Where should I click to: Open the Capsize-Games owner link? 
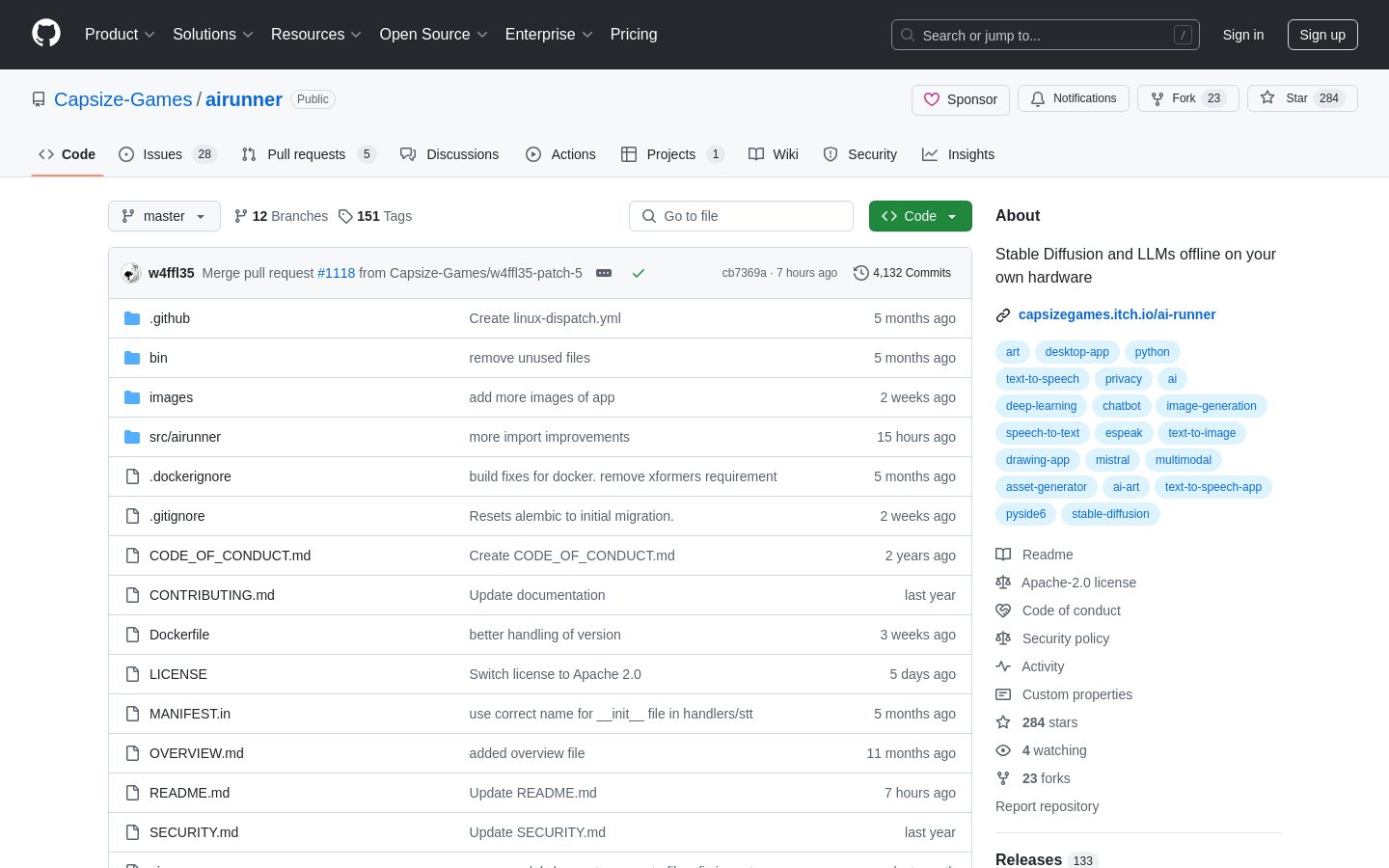(x=123, y=99)
